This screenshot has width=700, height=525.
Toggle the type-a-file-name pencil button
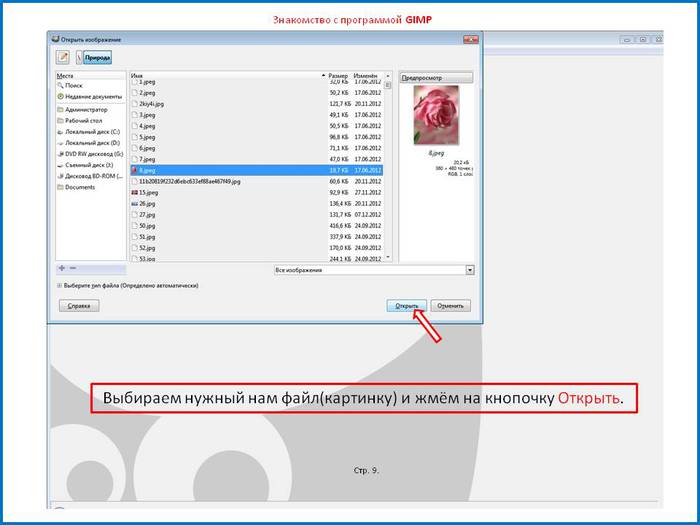point(63,57)
